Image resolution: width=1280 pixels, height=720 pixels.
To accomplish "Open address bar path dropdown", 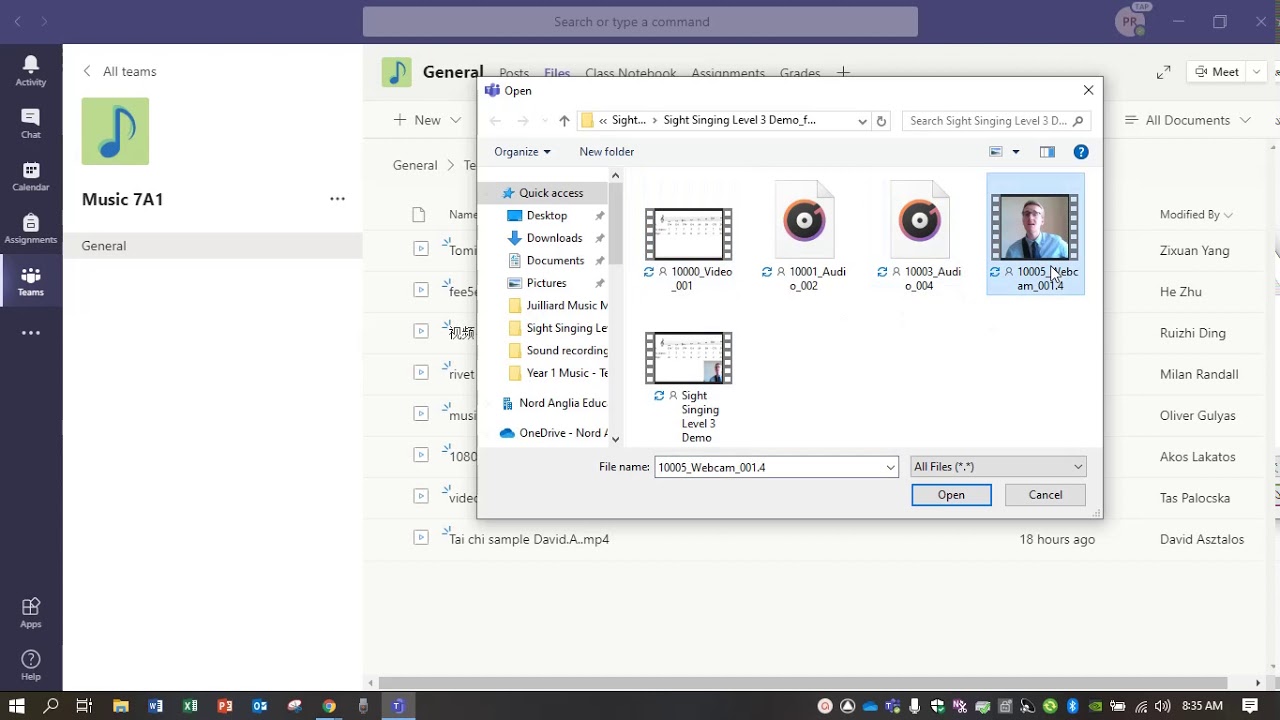I will (862, 121).
